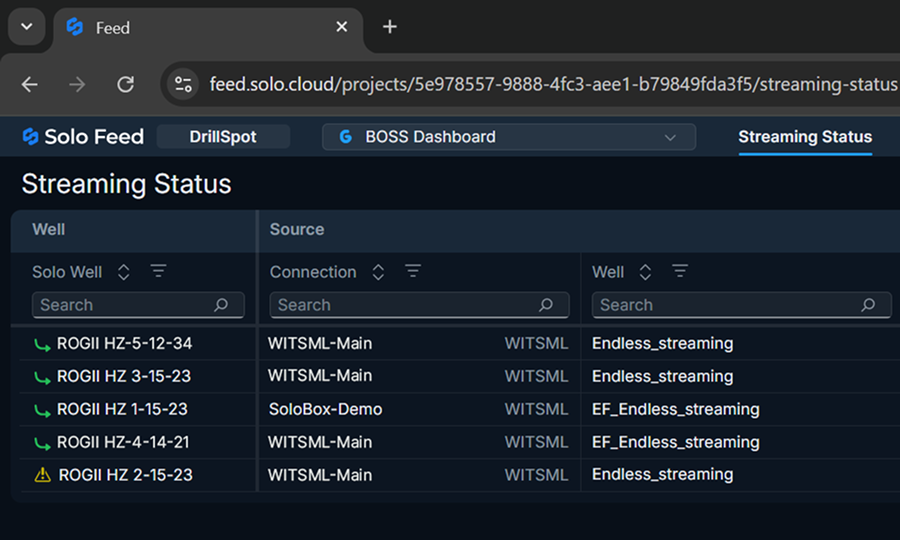Screen dimensions: 900x540
Task: Click streaming arrow icon for ROGII HZ 3-15-23
Action: click(42, 377)
